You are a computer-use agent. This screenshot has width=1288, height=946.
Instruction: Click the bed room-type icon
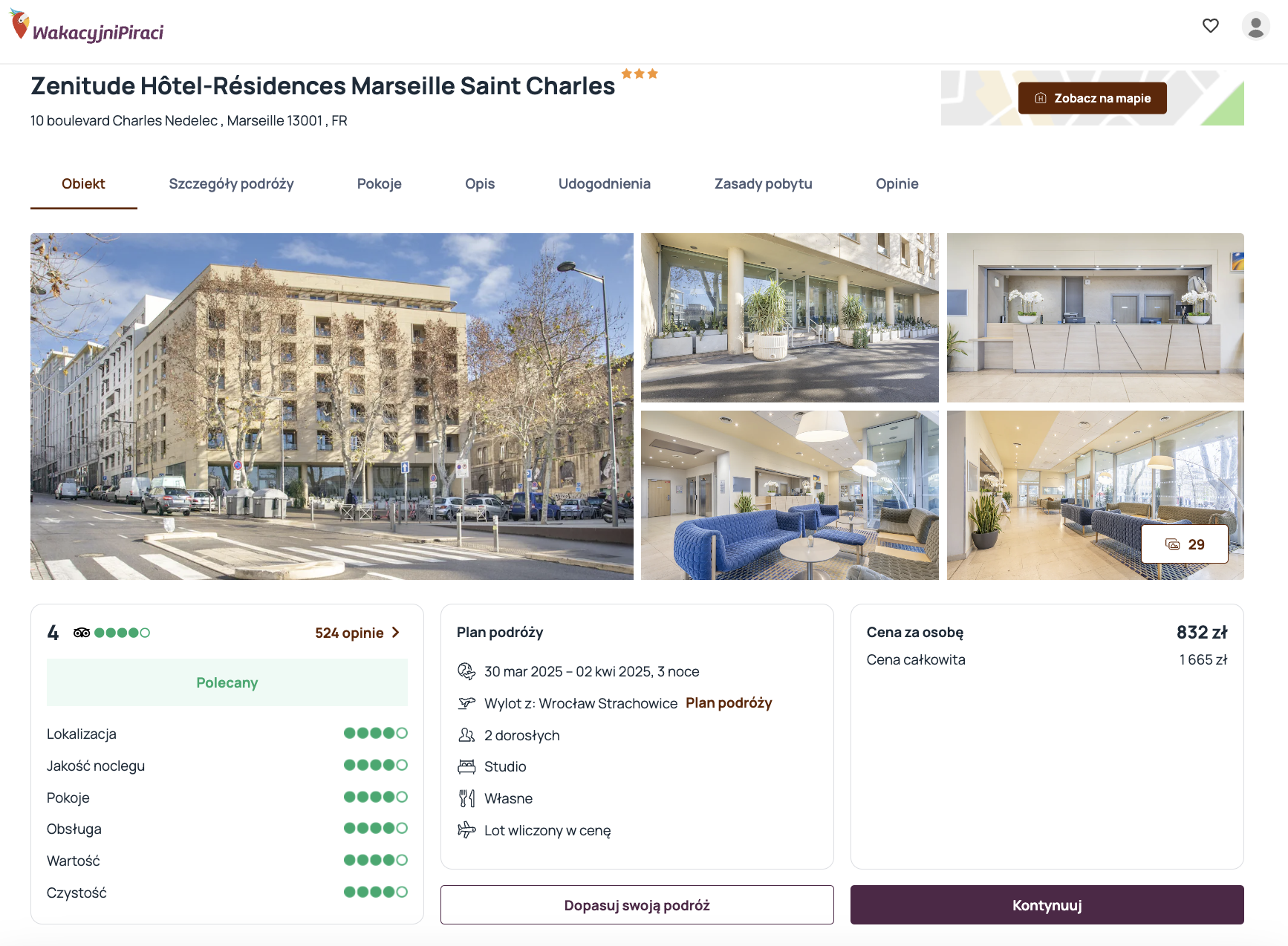click(466, 766)
